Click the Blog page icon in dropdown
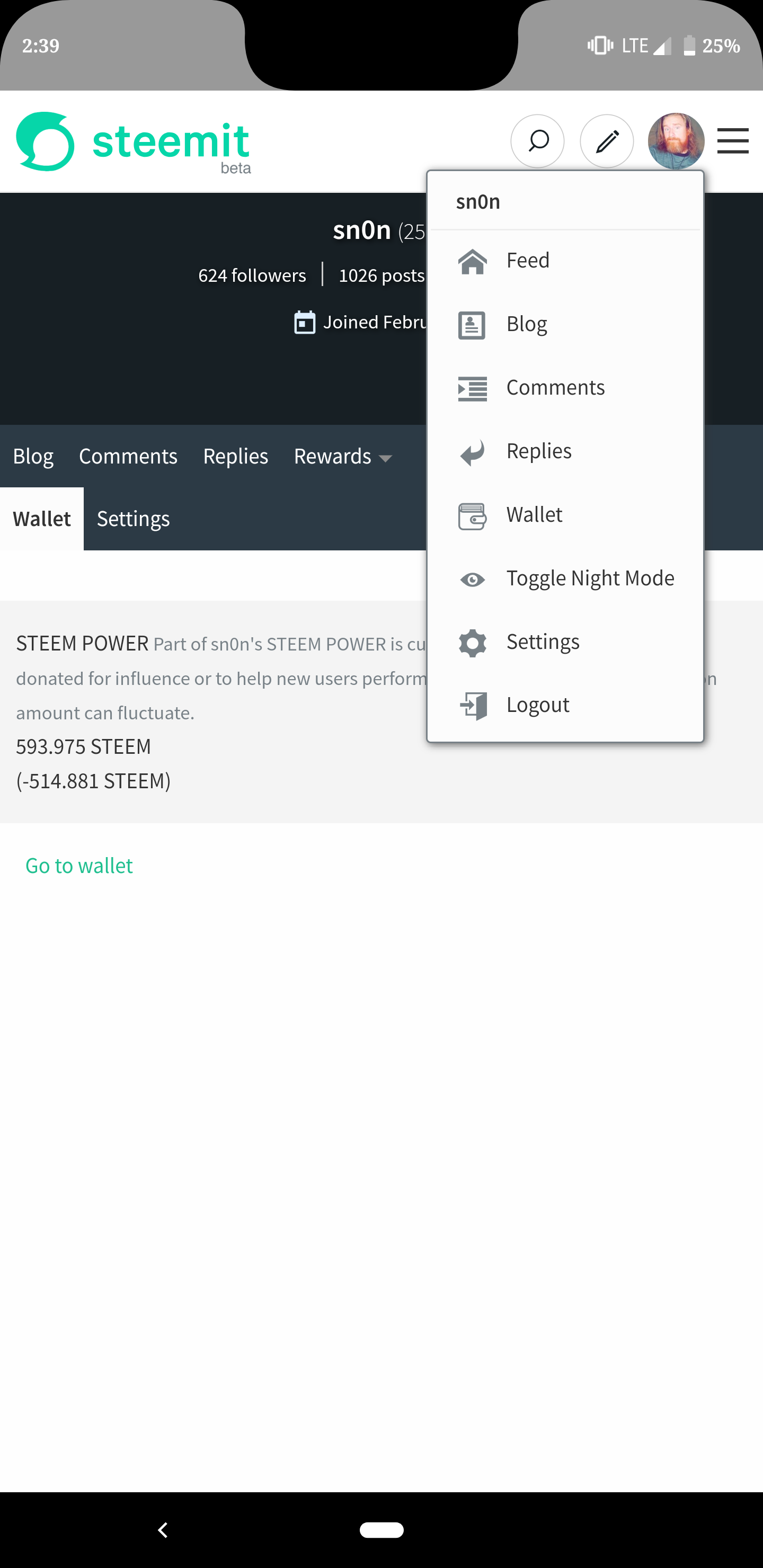The width and height of the screenshot is (763, 1568). pyautogui.click(x=472, y=325)
